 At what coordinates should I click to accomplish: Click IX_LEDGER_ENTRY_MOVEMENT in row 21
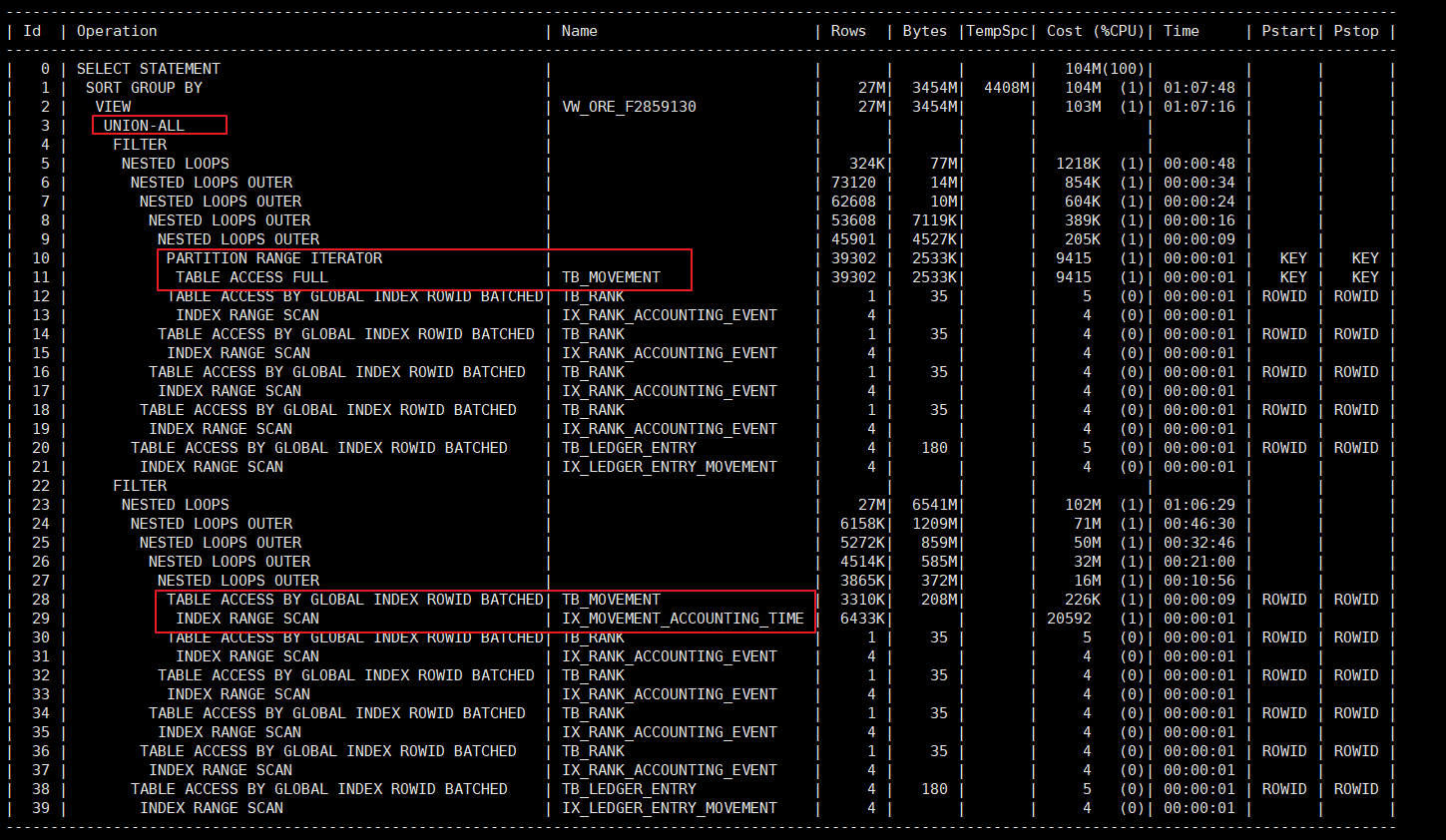coord(670,467)
